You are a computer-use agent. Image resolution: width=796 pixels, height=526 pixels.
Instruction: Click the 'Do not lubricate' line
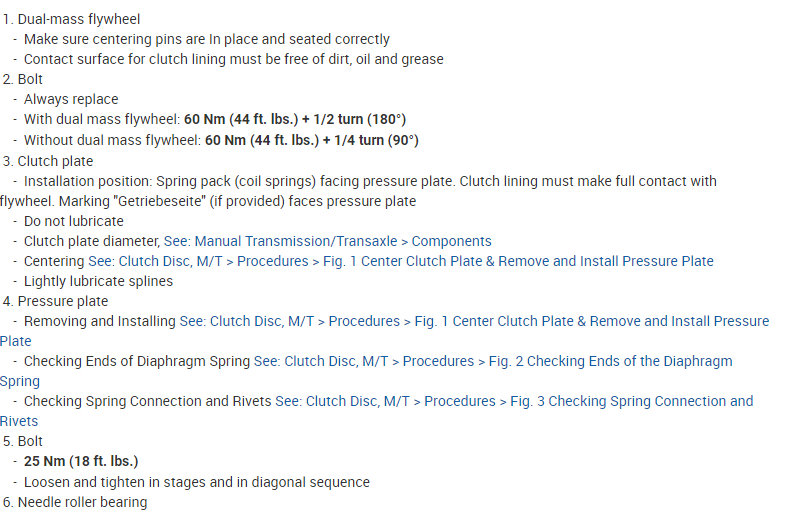(73, 221)
